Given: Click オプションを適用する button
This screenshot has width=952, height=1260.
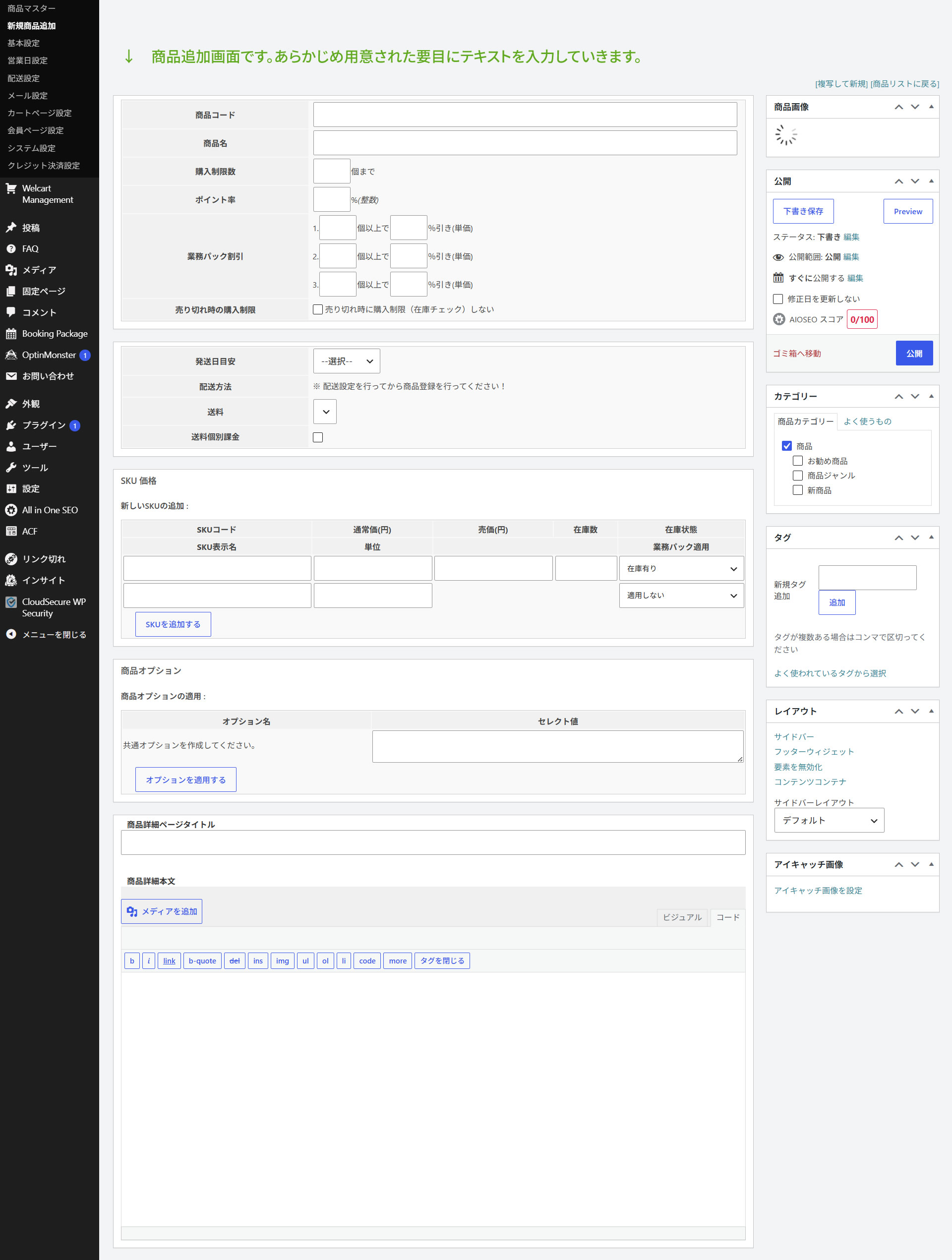Looking at the screenshot, I should click(186, 780).
